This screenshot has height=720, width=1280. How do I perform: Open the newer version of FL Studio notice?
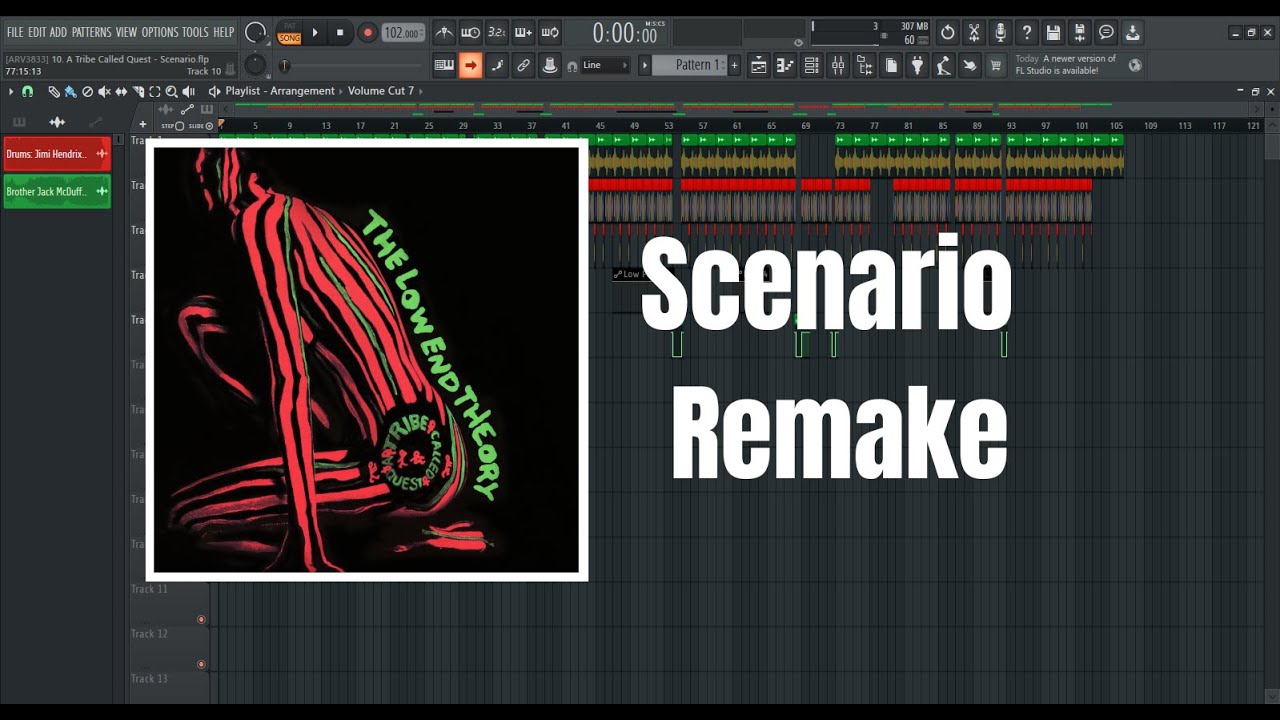(1066, 65)
